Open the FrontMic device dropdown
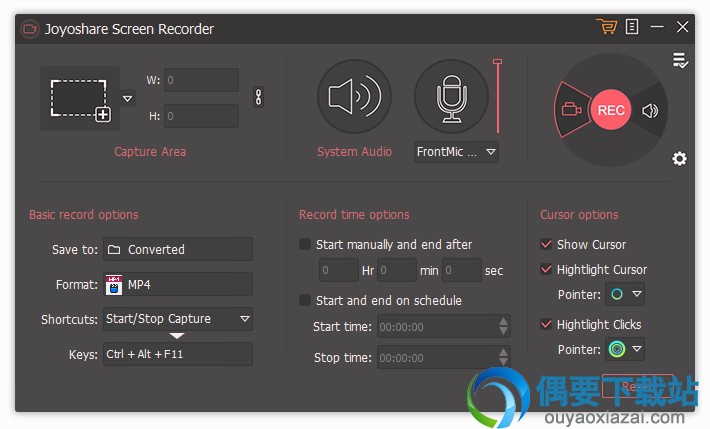The height and width of the screenshot is (429, 710). (456, 152)
